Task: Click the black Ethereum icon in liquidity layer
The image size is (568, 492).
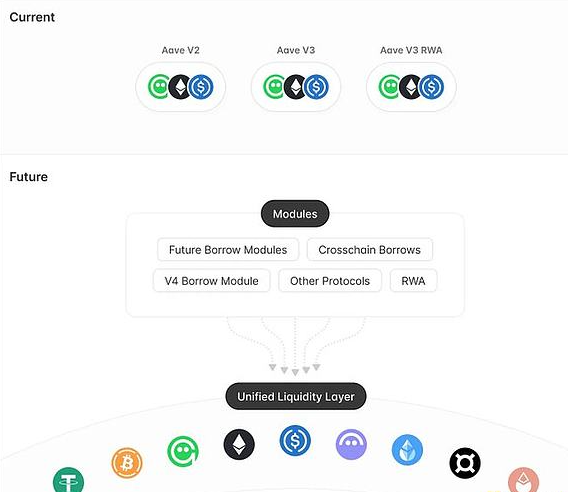Action: [x=239, y=444]
